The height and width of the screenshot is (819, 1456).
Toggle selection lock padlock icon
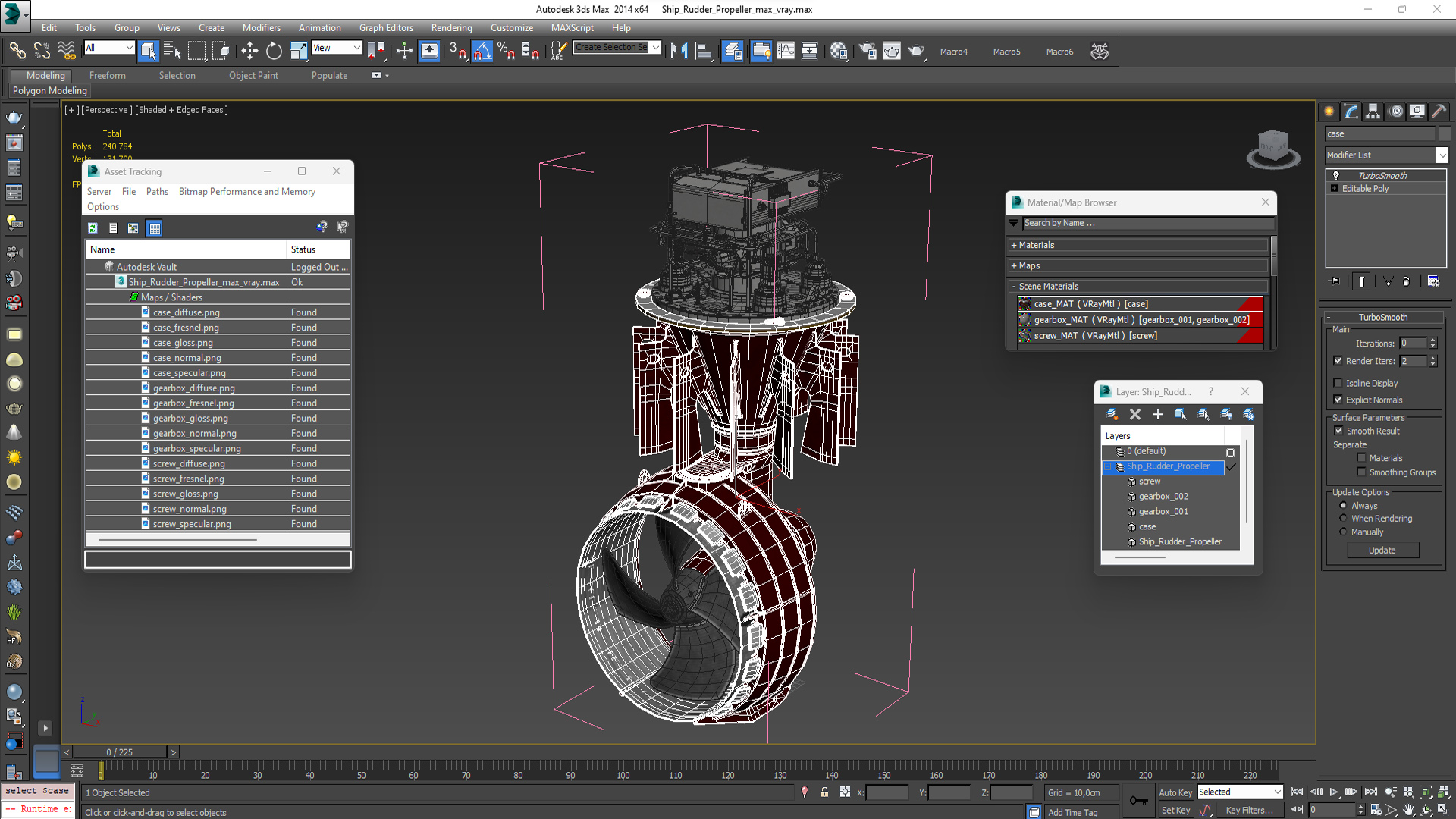pos(824,792)
